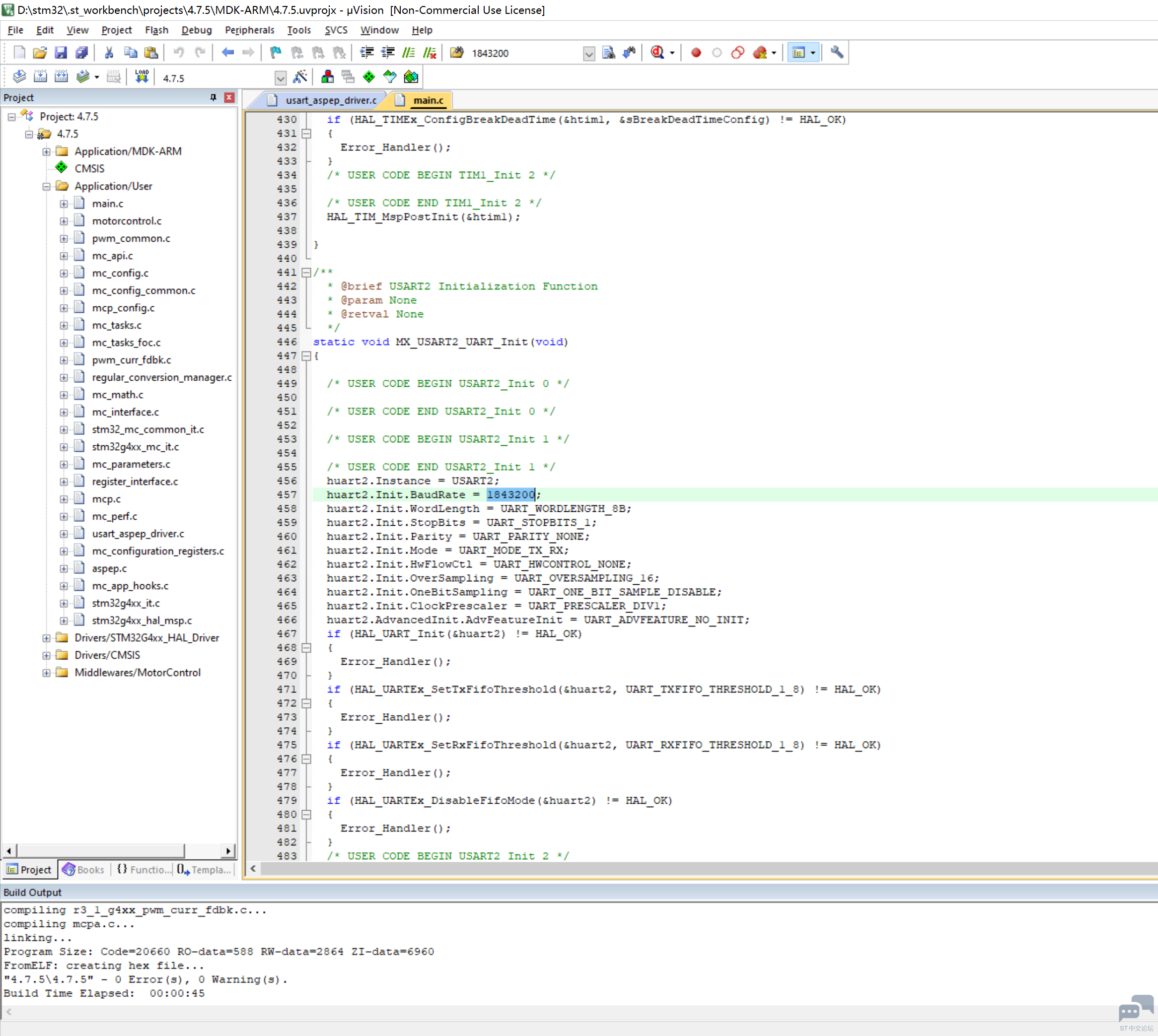Expand Application/MDK-ARM folder node

tap(47, 151)
